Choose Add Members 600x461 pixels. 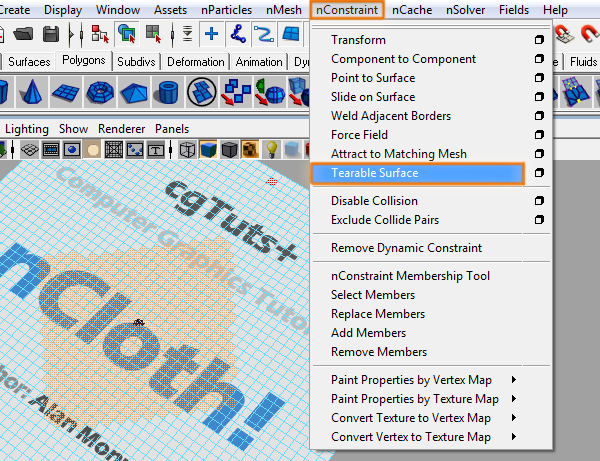coord(368,333)
